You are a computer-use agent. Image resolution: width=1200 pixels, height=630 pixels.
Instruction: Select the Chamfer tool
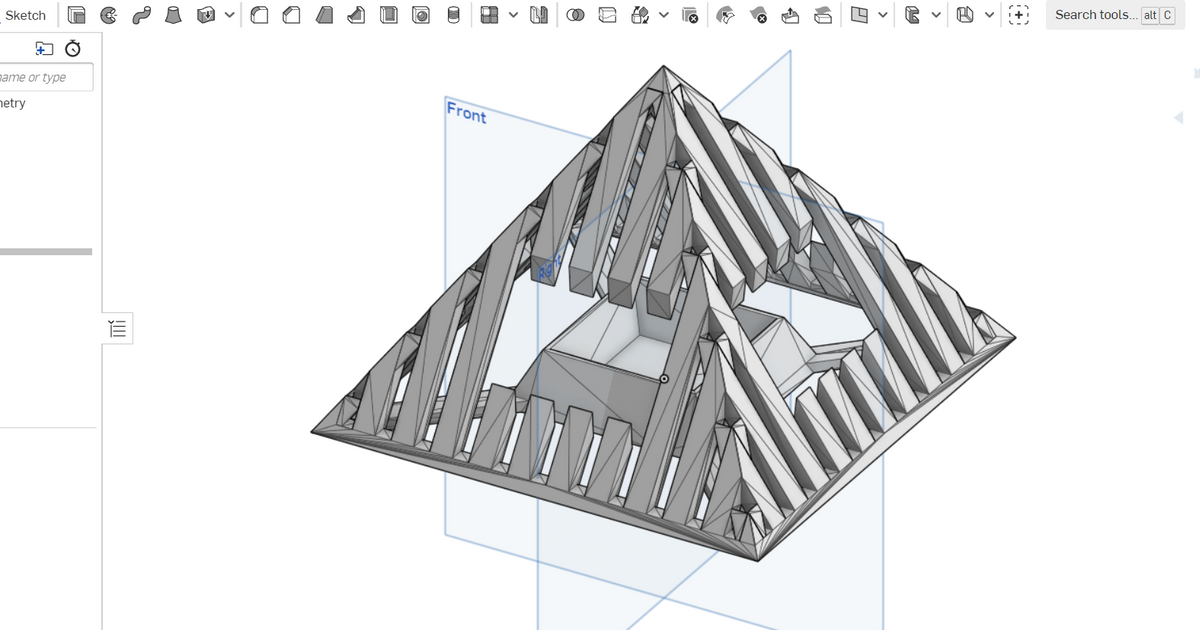click(x=291, y=14)
